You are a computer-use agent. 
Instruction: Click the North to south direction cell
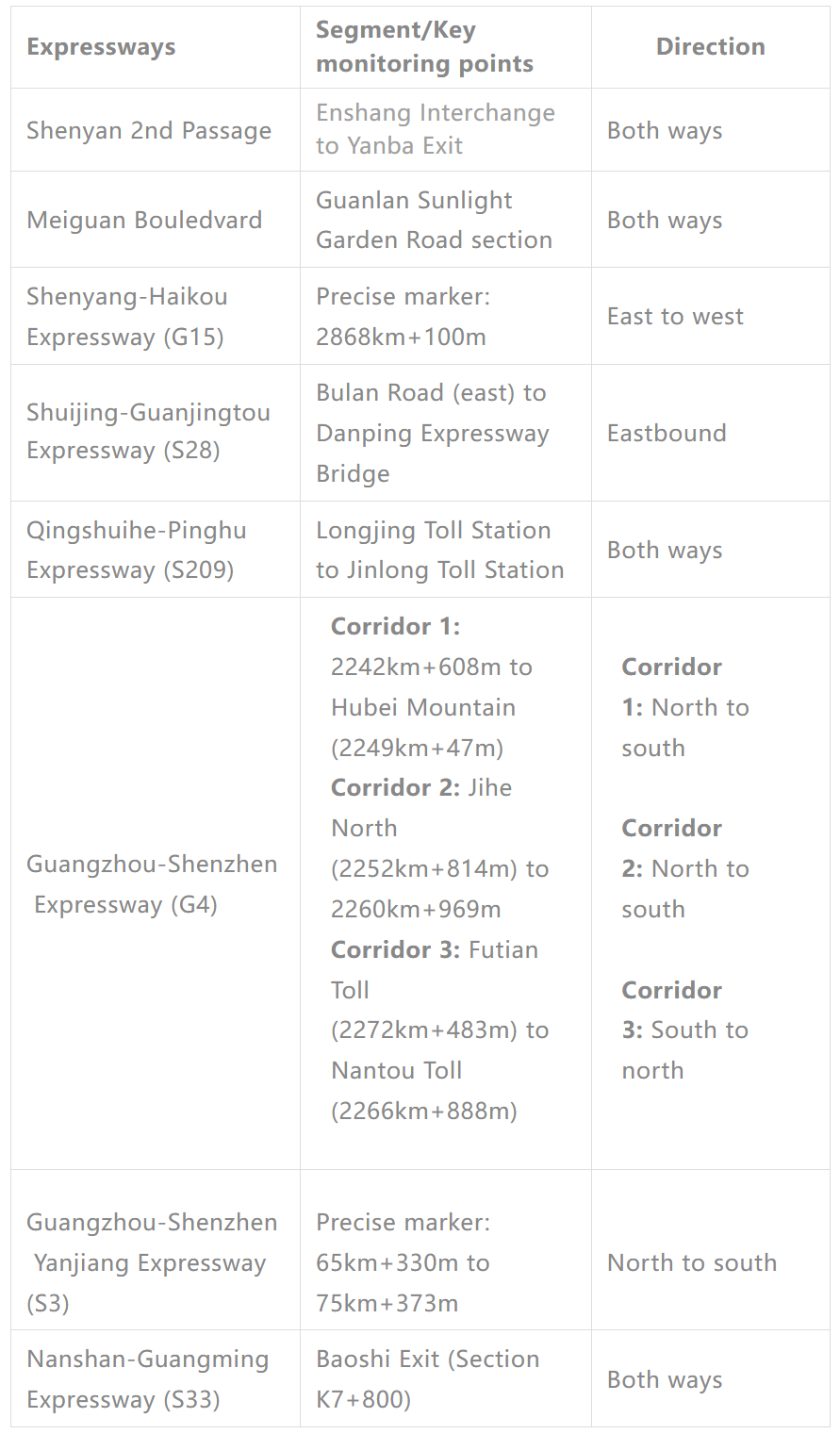click(x=692, y=1262)
